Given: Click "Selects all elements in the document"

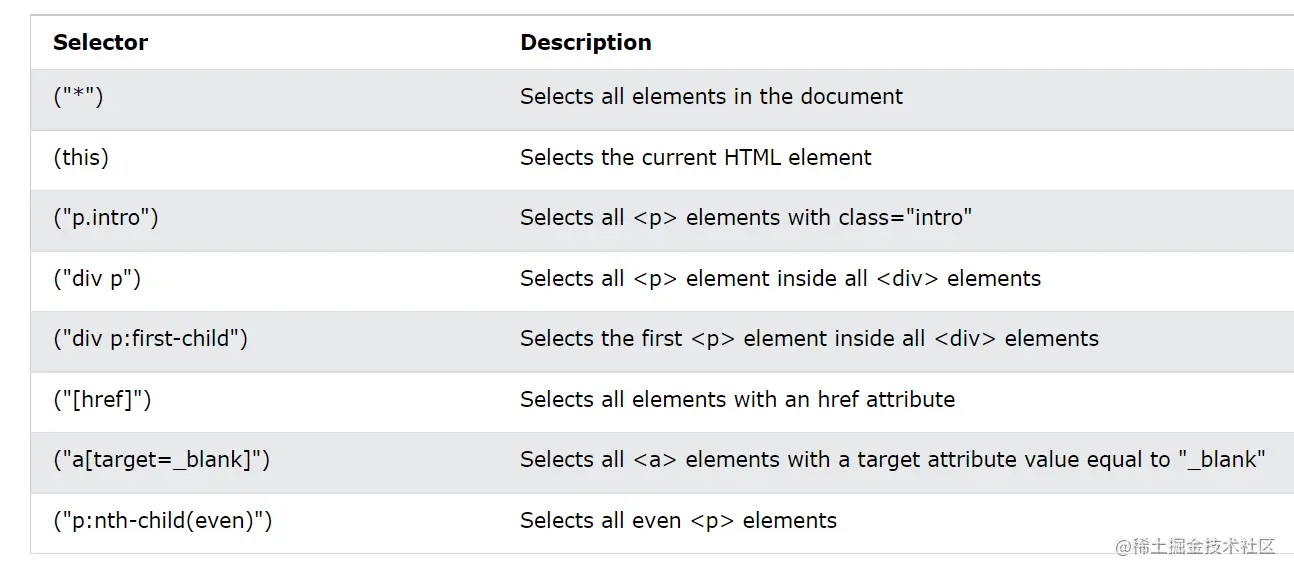Looking at the screenshot, I should tap(711, 97).
